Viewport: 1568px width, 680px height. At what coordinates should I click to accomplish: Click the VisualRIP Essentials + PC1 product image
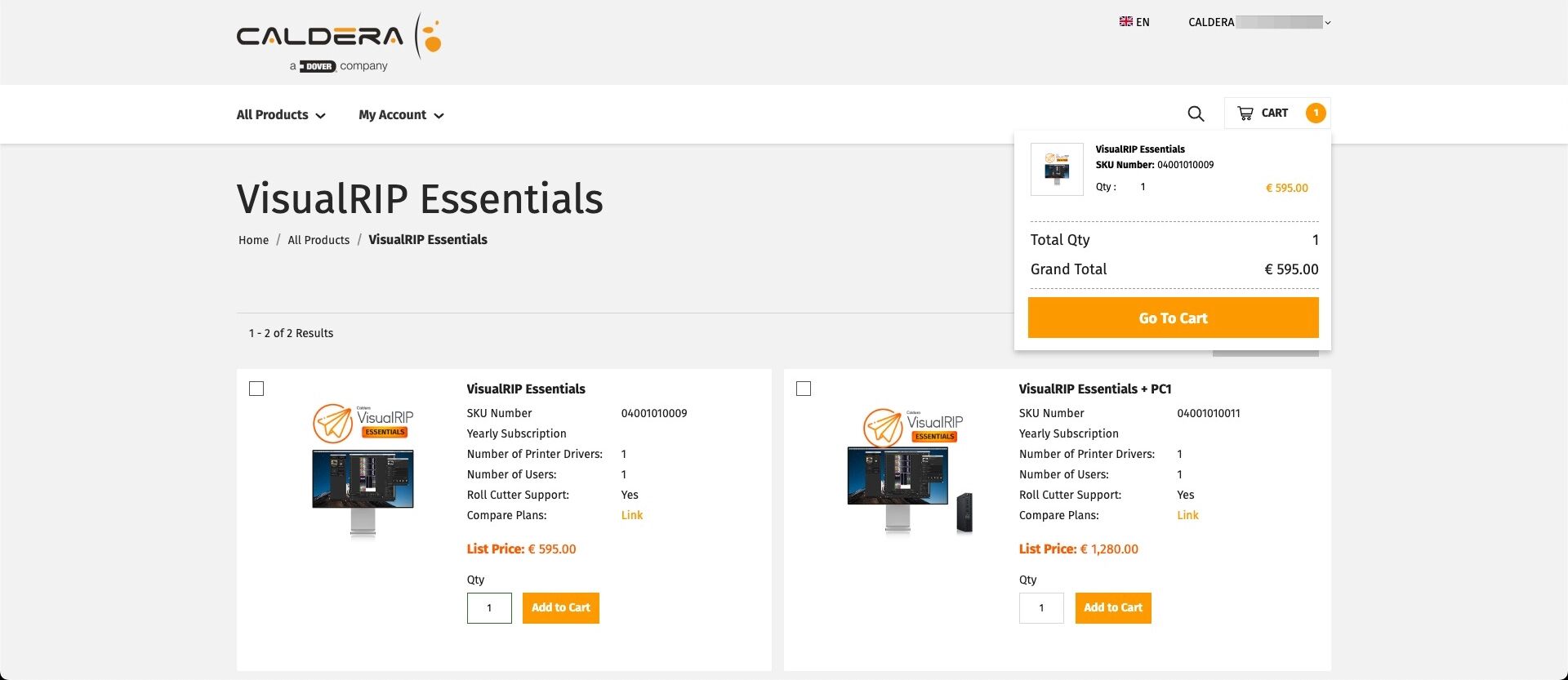pos(910,471)
